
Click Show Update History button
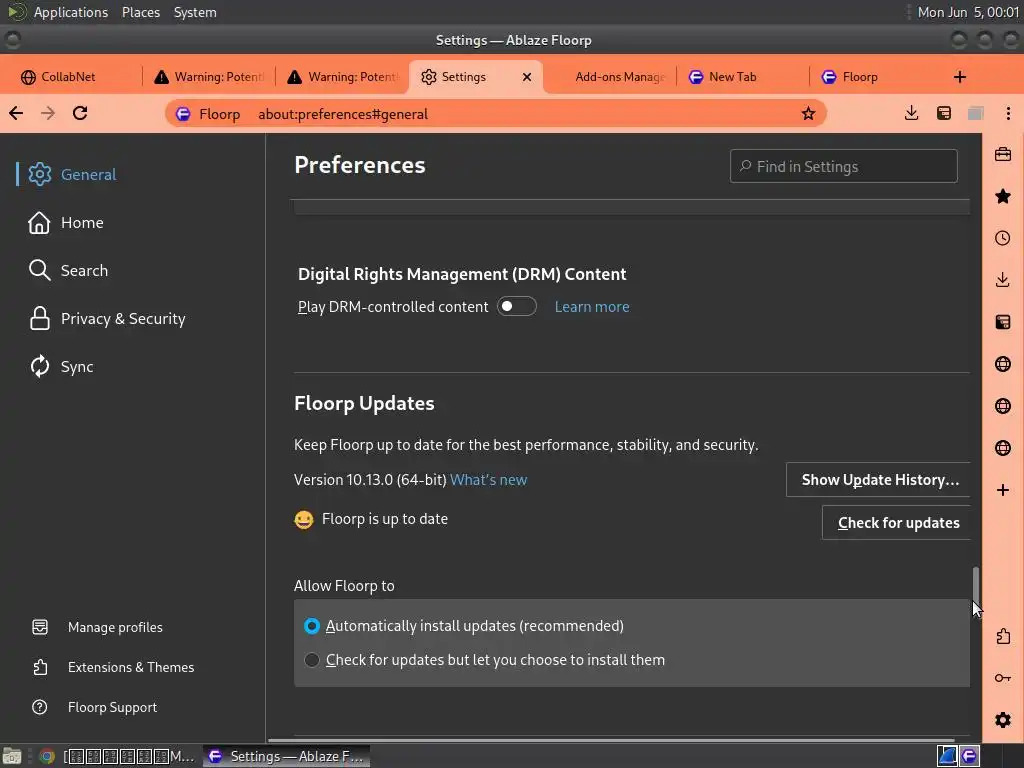point(879,480)
